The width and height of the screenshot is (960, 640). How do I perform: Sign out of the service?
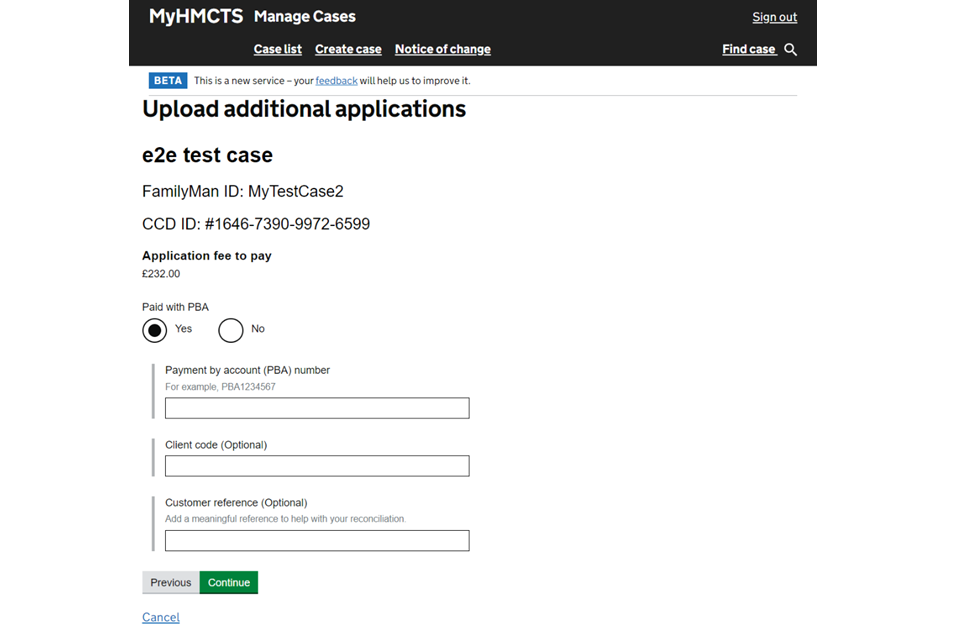tap(774, 17)
